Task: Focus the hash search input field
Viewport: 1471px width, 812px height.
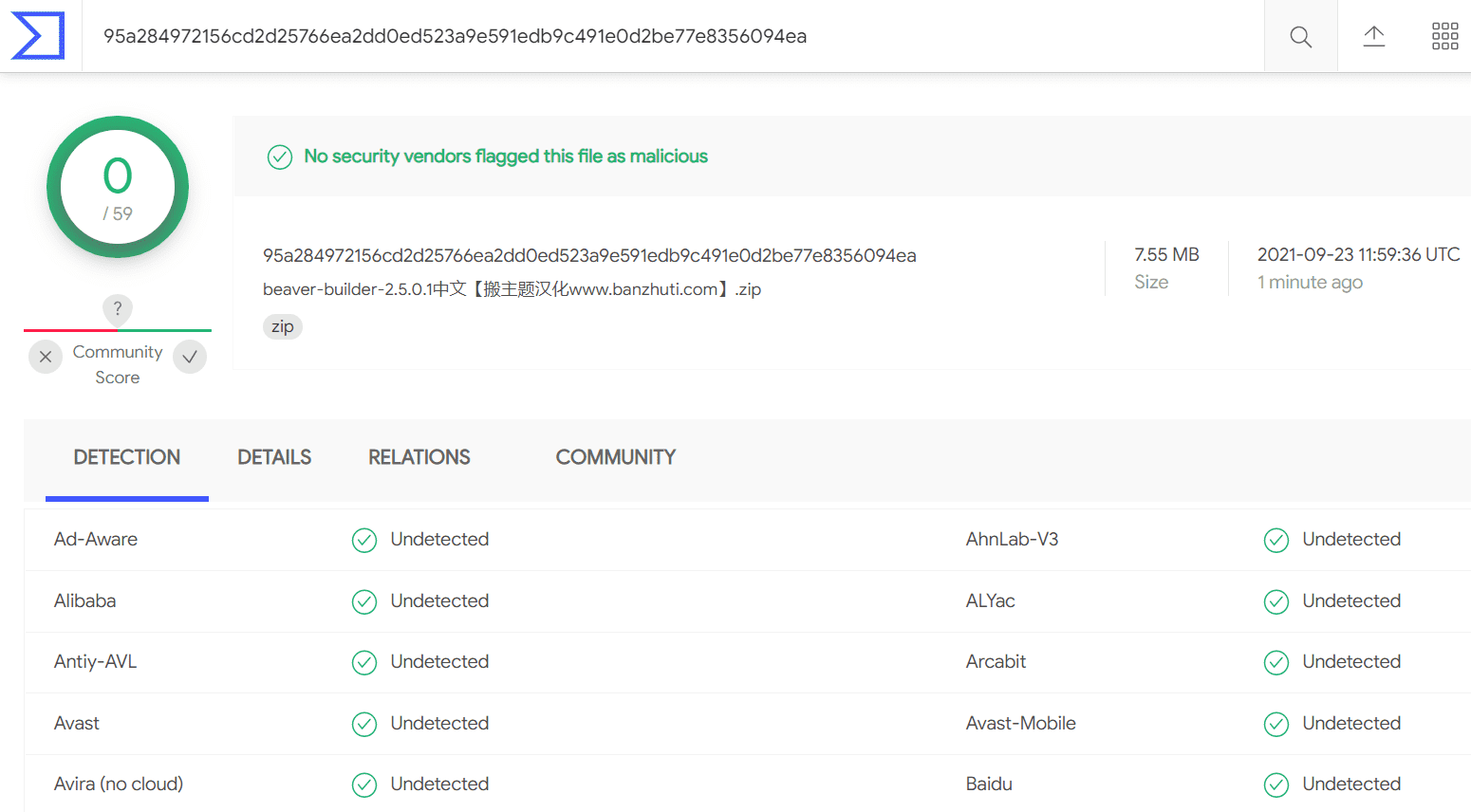Action: click(x=673, y=36)
